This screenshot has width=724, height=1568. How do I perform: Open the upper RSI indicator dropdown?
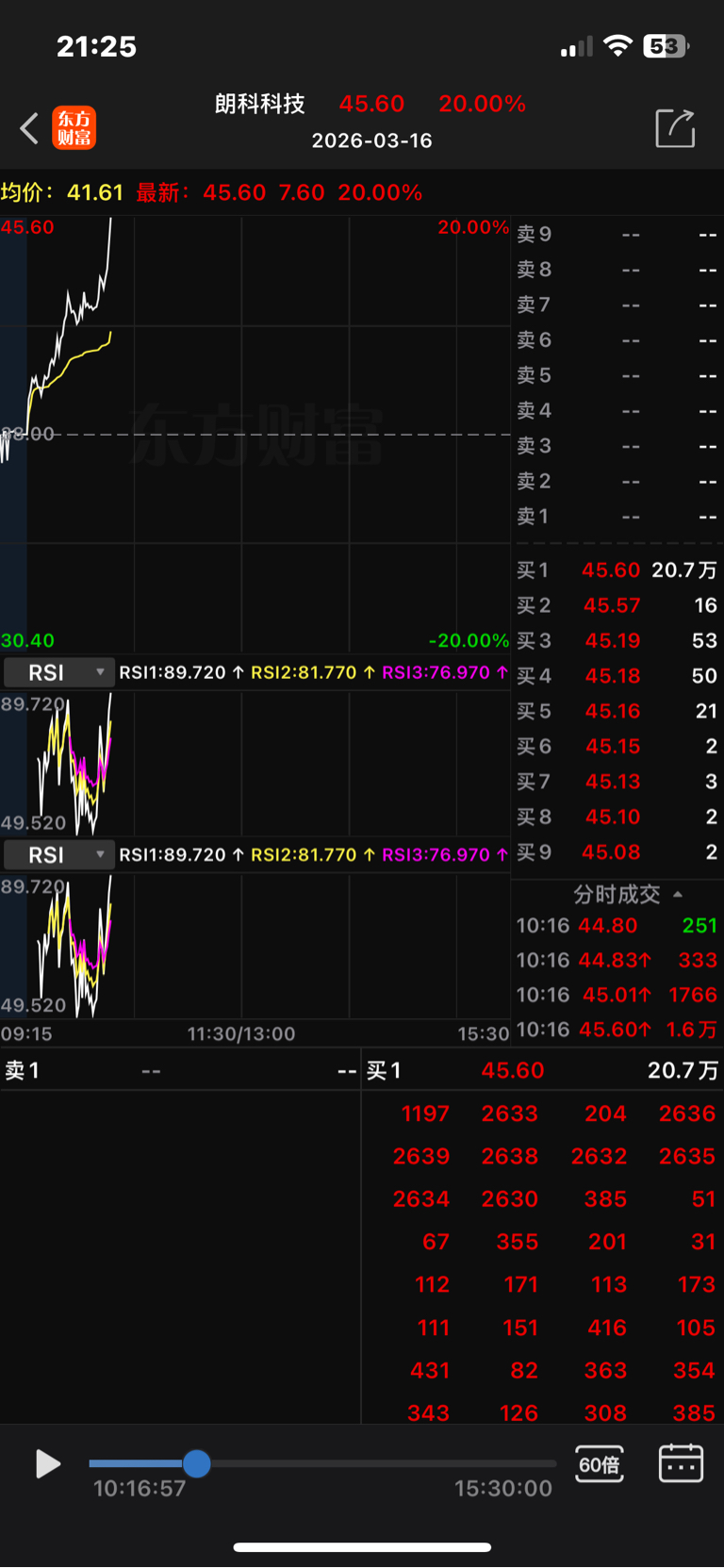pos(58,672)
